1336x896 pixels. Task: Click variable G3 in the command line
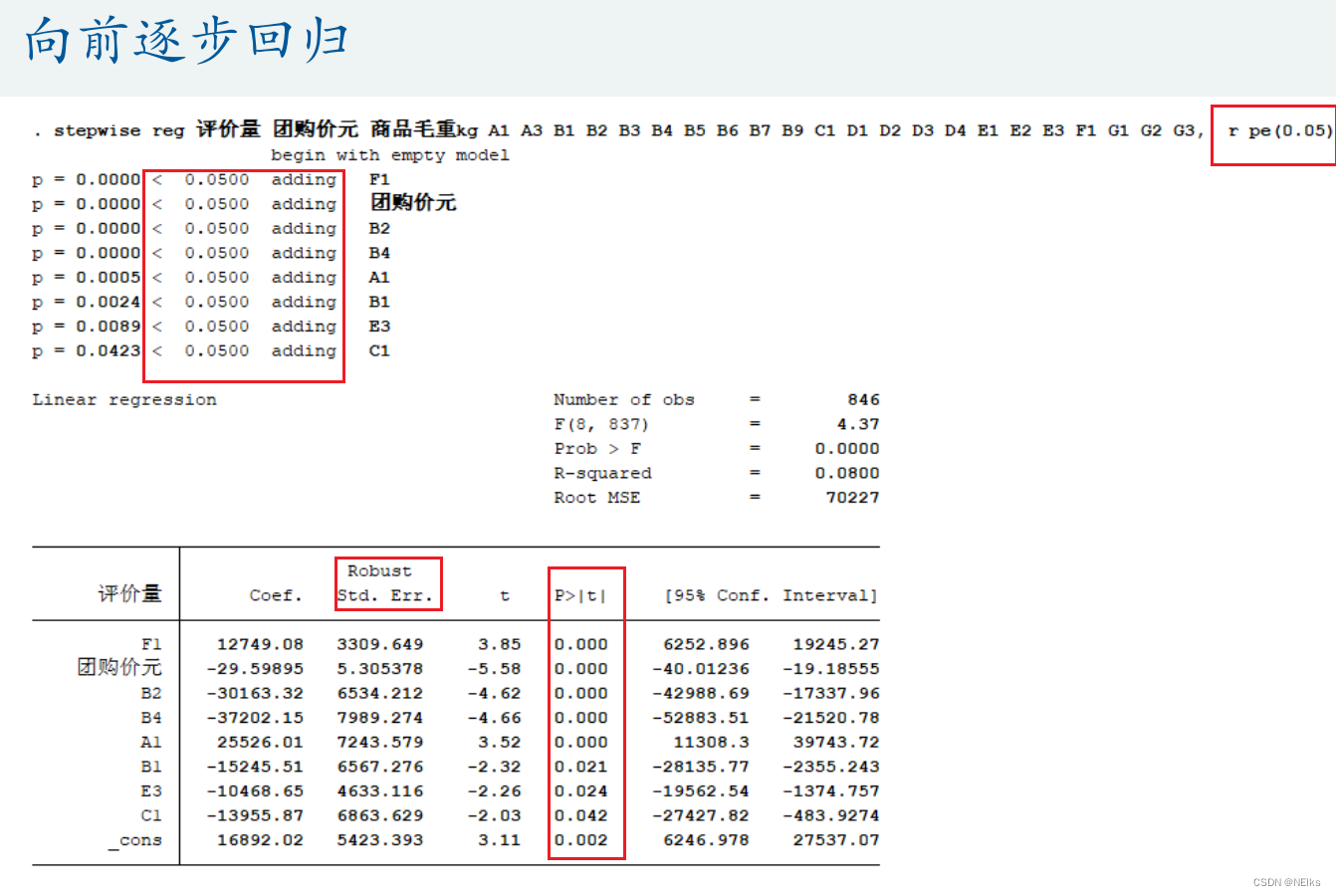coord(1184,130)
